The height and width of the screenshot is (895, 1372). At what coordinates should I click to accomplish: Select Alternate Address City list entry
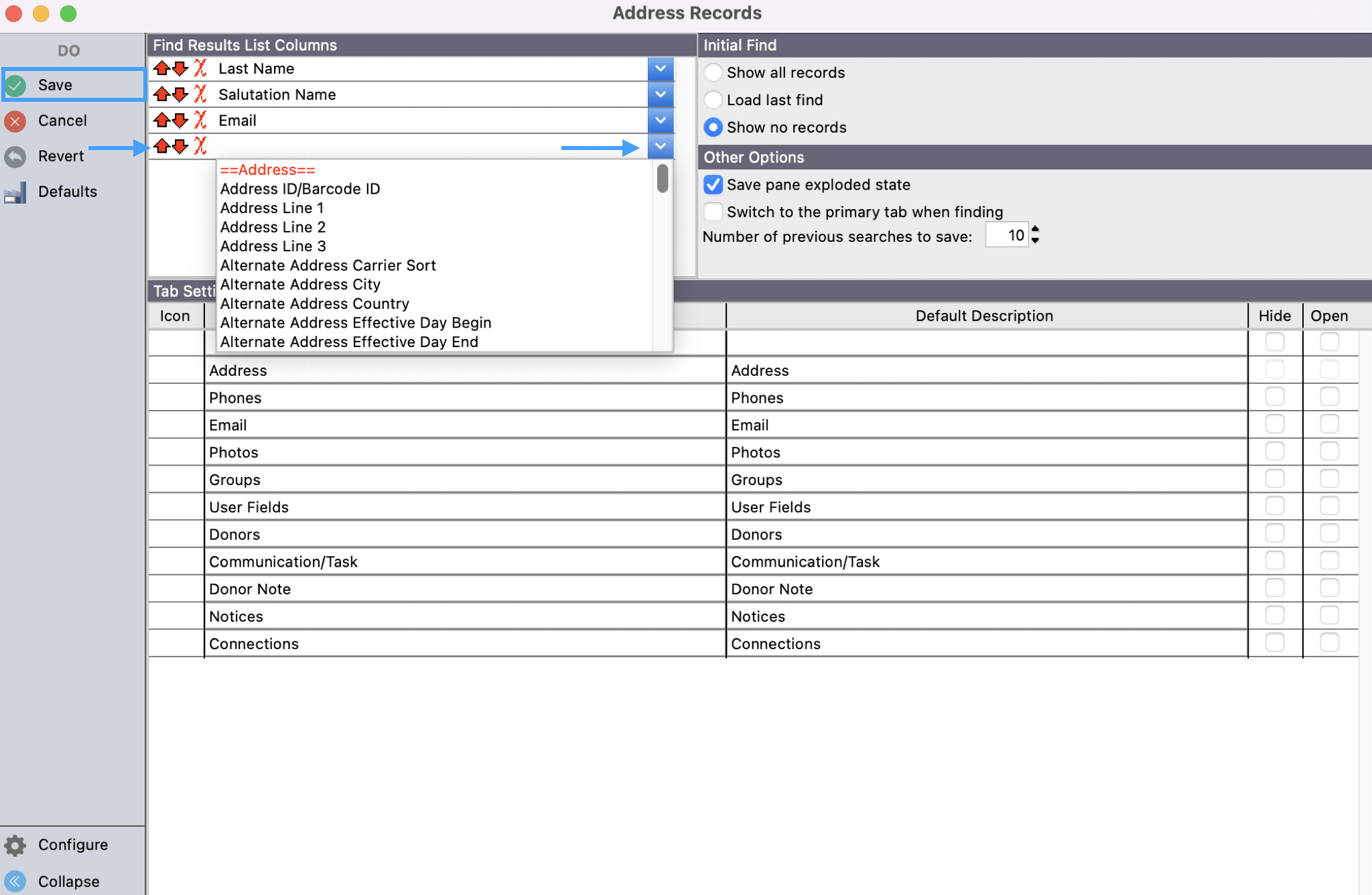pos(300,285)
